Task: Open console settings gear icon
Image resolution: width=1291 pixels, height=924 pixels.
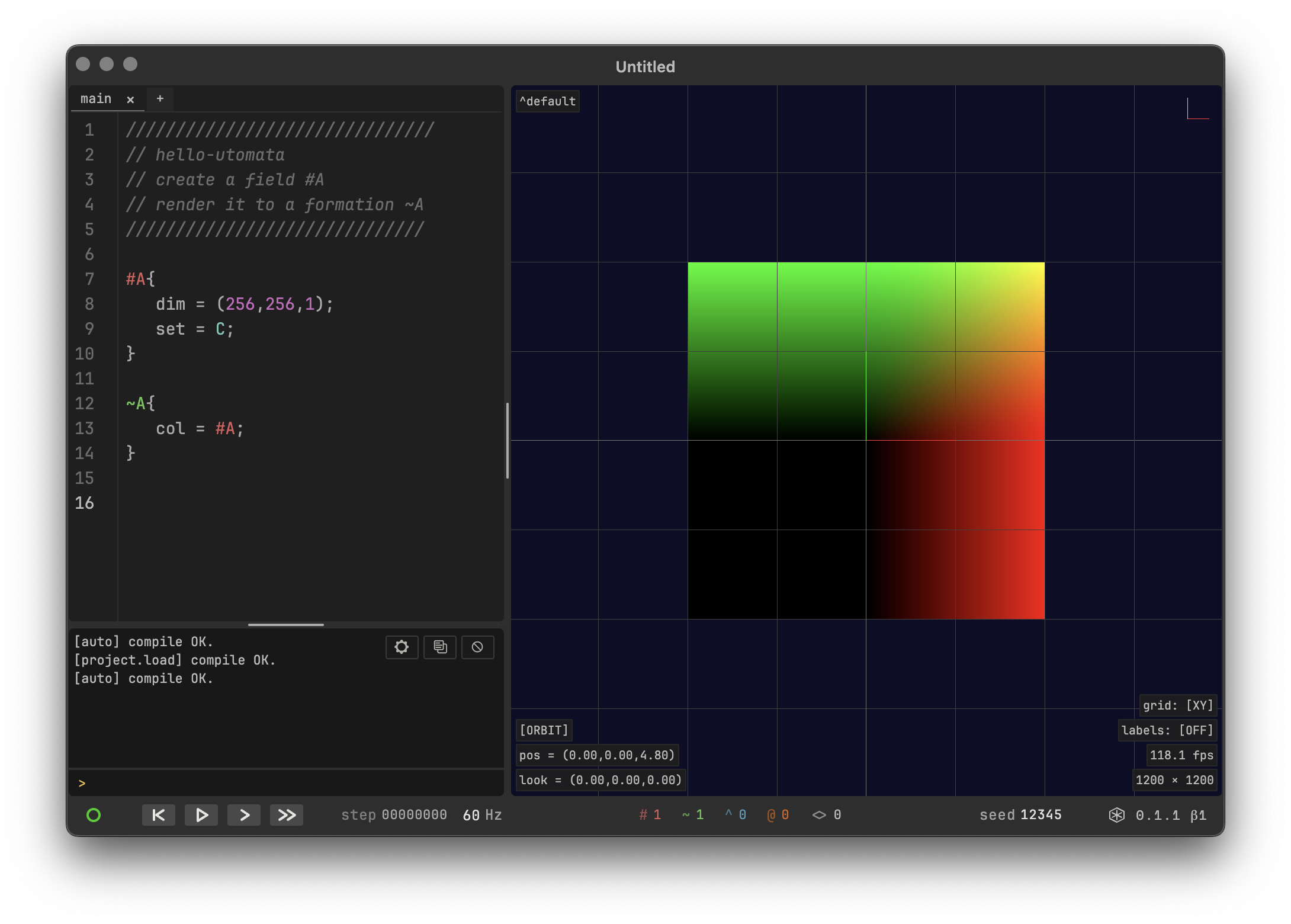Action: (402, 647)
